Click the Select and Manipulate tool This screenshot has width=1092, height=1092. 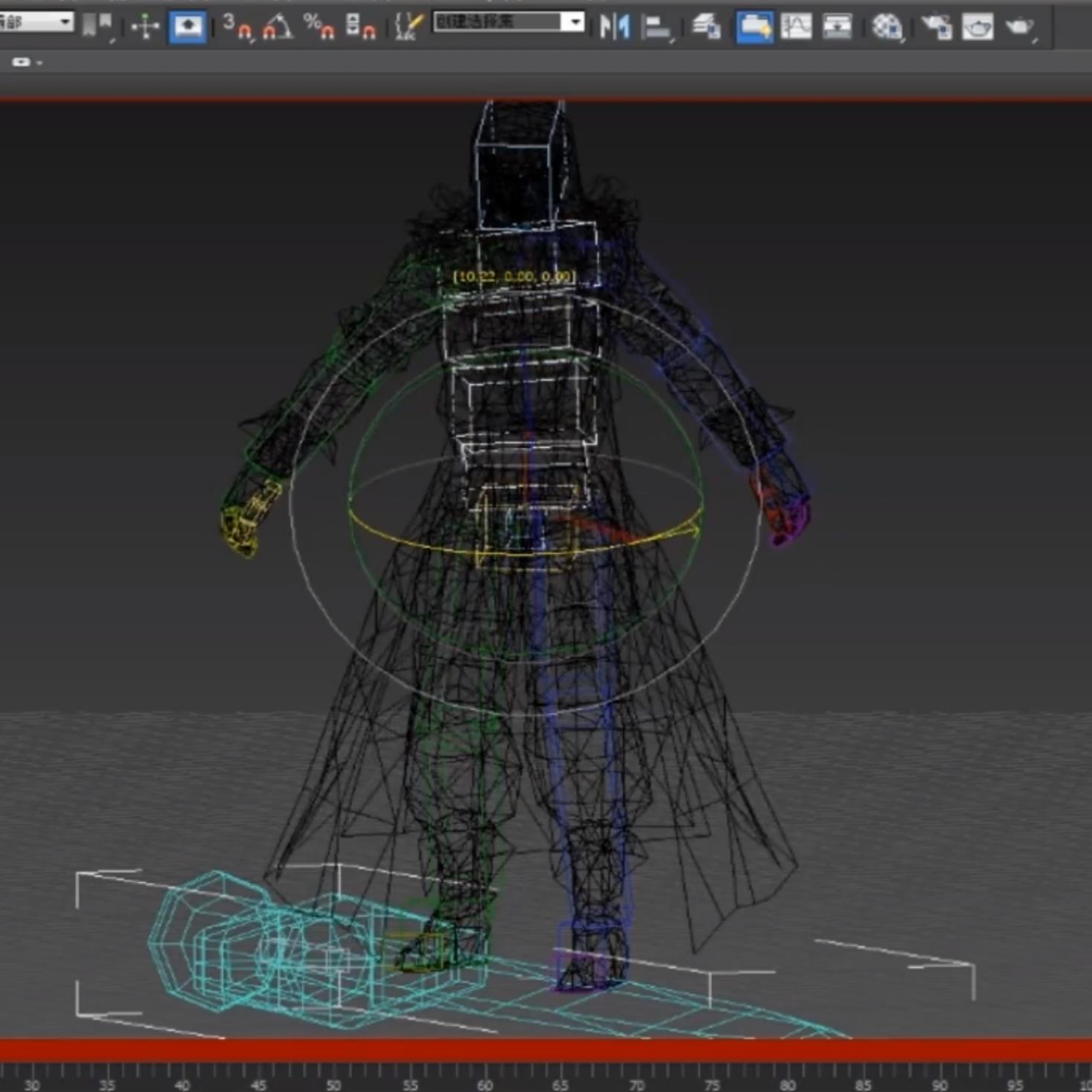click(x=145, y=27)
